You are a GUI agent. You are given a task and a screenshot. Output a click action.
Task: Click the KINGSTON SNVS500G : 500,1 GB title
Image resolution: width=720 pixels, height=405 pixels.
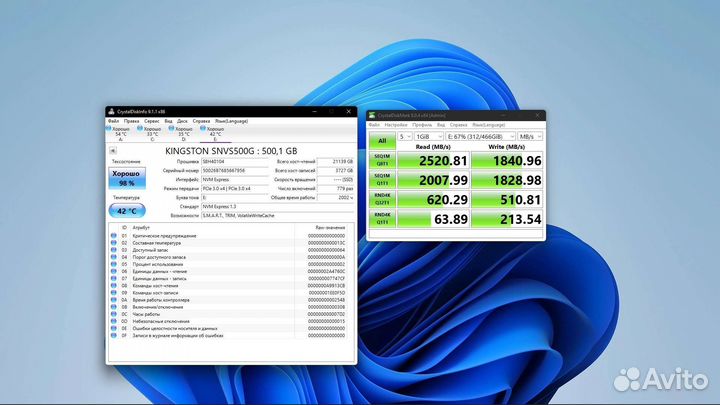click(x=231, y=151)
